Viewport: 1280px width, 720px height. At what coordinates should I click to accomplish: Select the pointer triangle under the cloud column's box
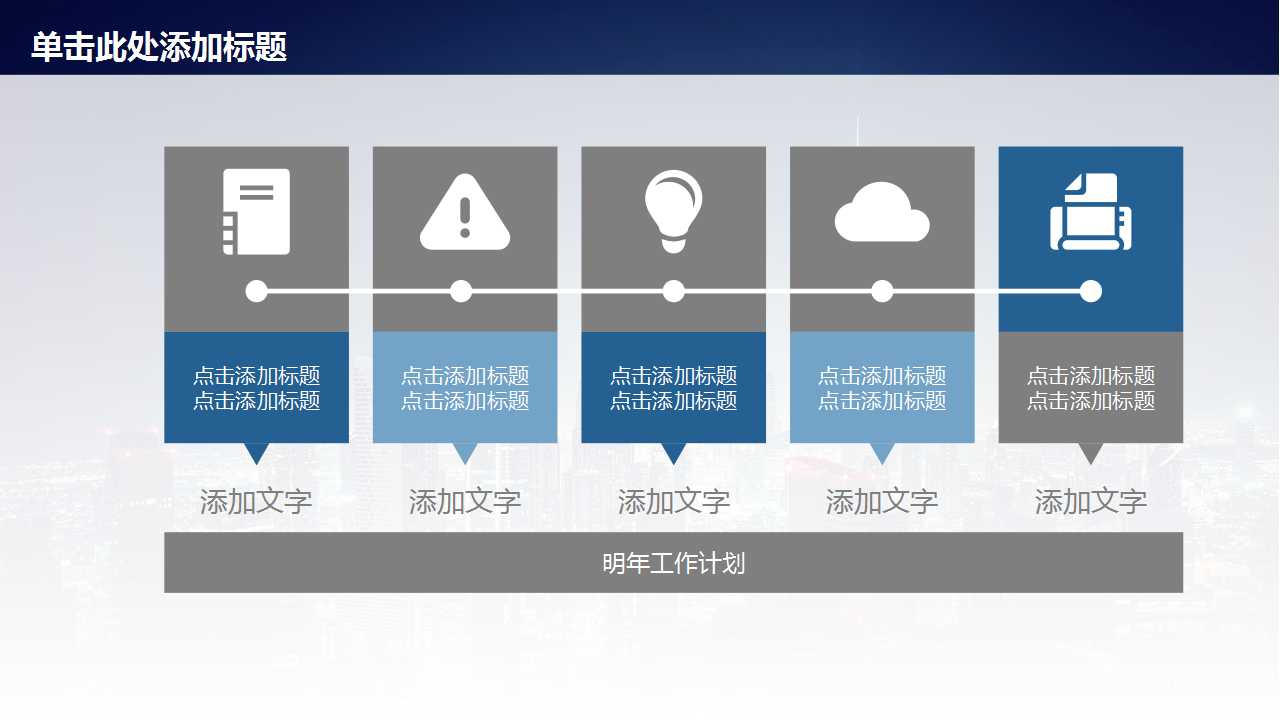(x=882, y=453)
